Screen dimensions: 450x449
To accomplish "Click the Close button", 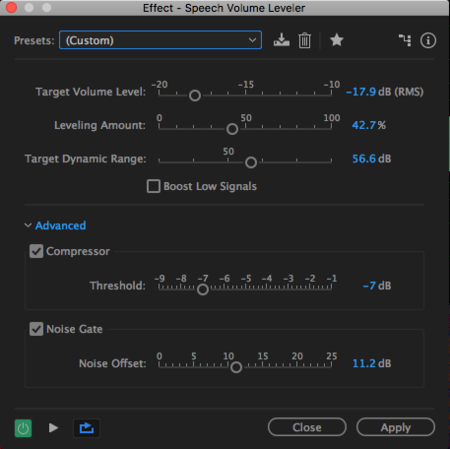I will (307, 427).
